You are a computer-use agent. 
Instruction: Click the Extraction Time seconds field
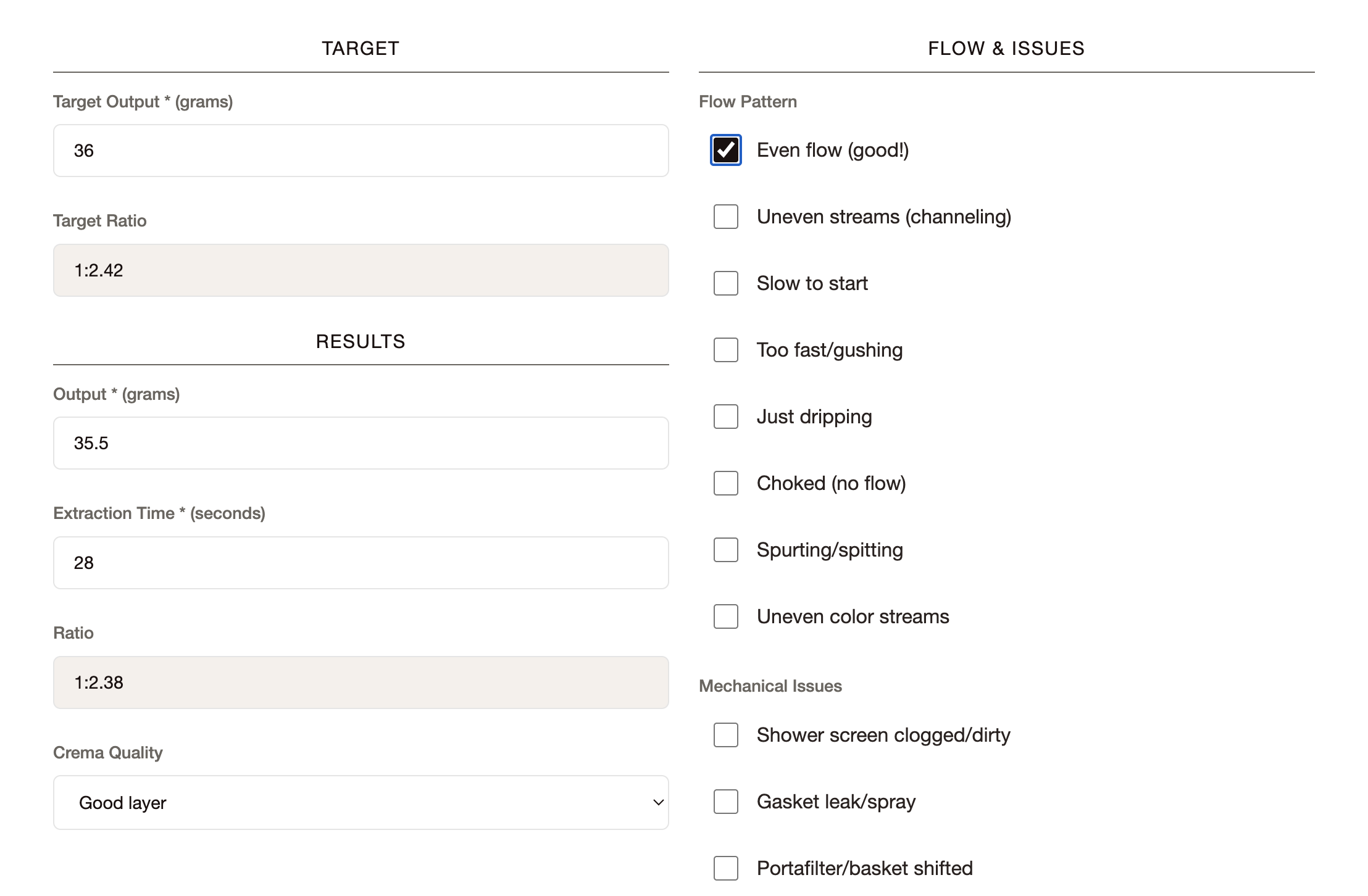click(361, 563)
